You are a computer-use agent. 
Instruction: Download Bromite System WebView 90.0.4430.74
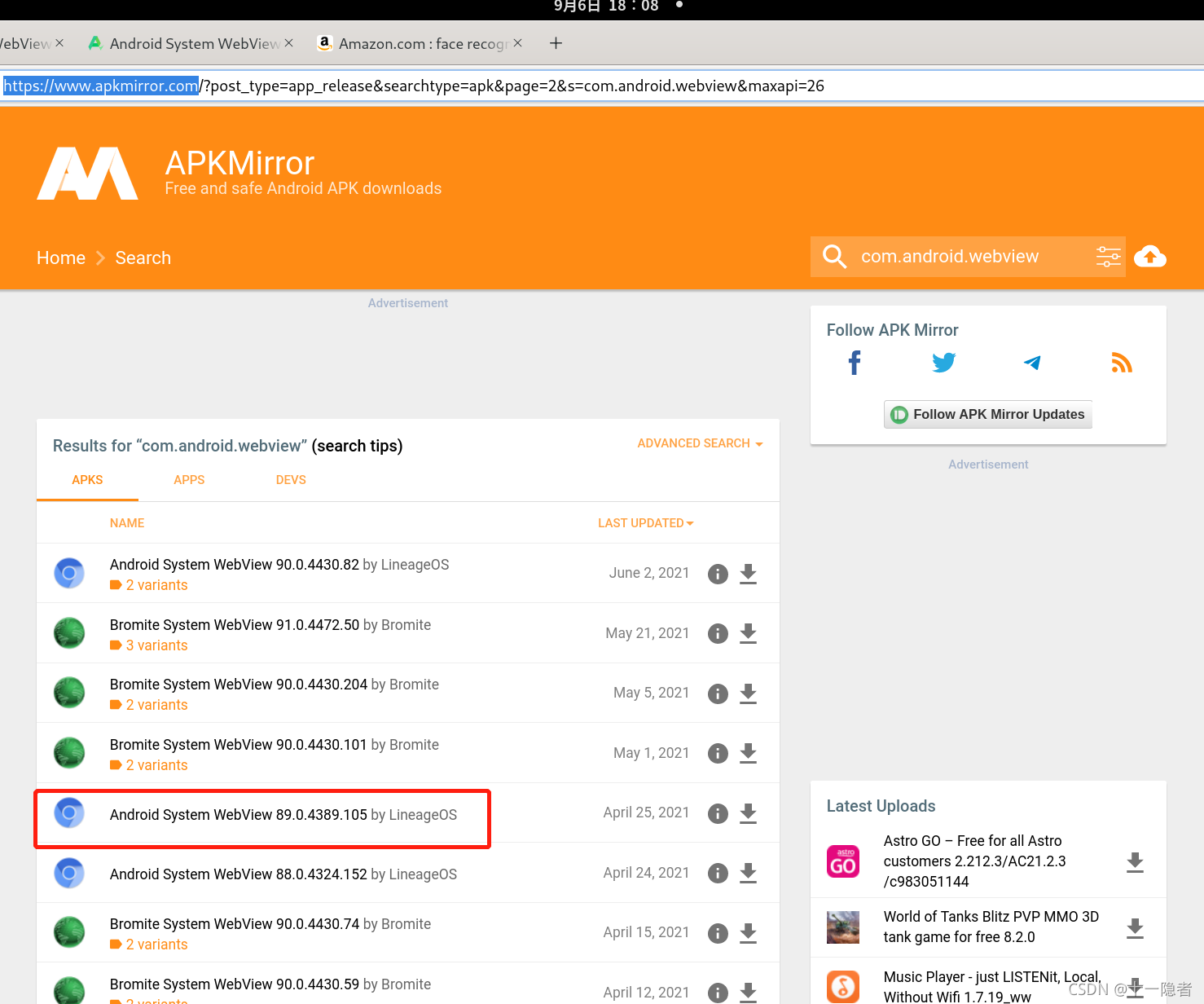coord(749,933)
